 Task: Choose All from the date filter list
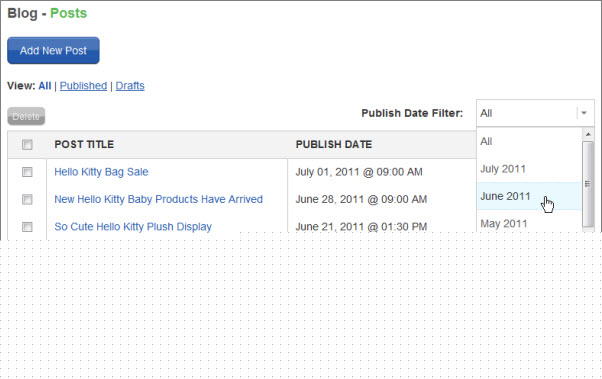(529, 141)
